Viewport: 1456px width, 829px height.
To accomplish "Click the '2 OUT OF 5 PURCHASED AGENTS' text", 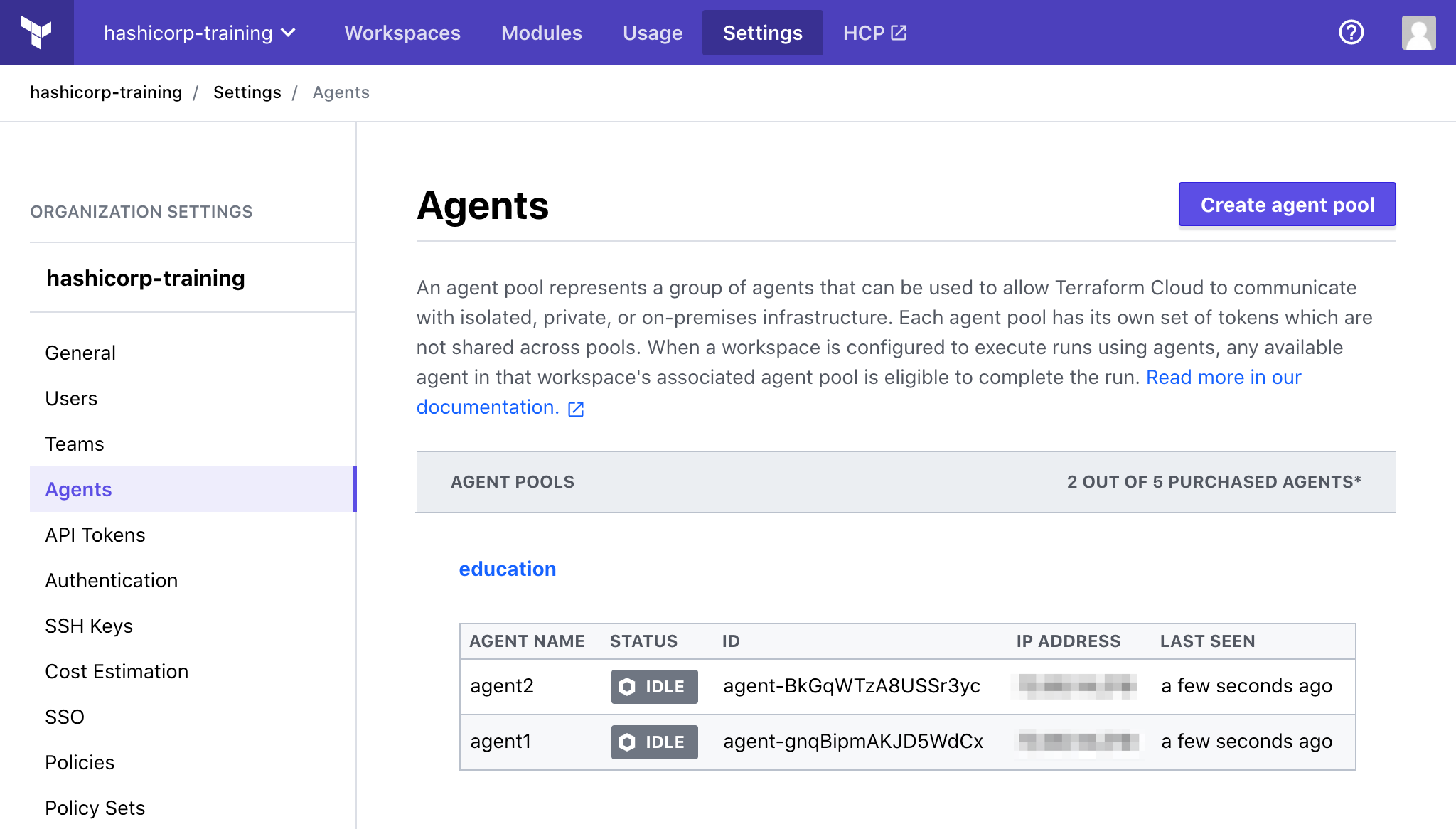I will pyautogui.click(x=1214, y=482).
